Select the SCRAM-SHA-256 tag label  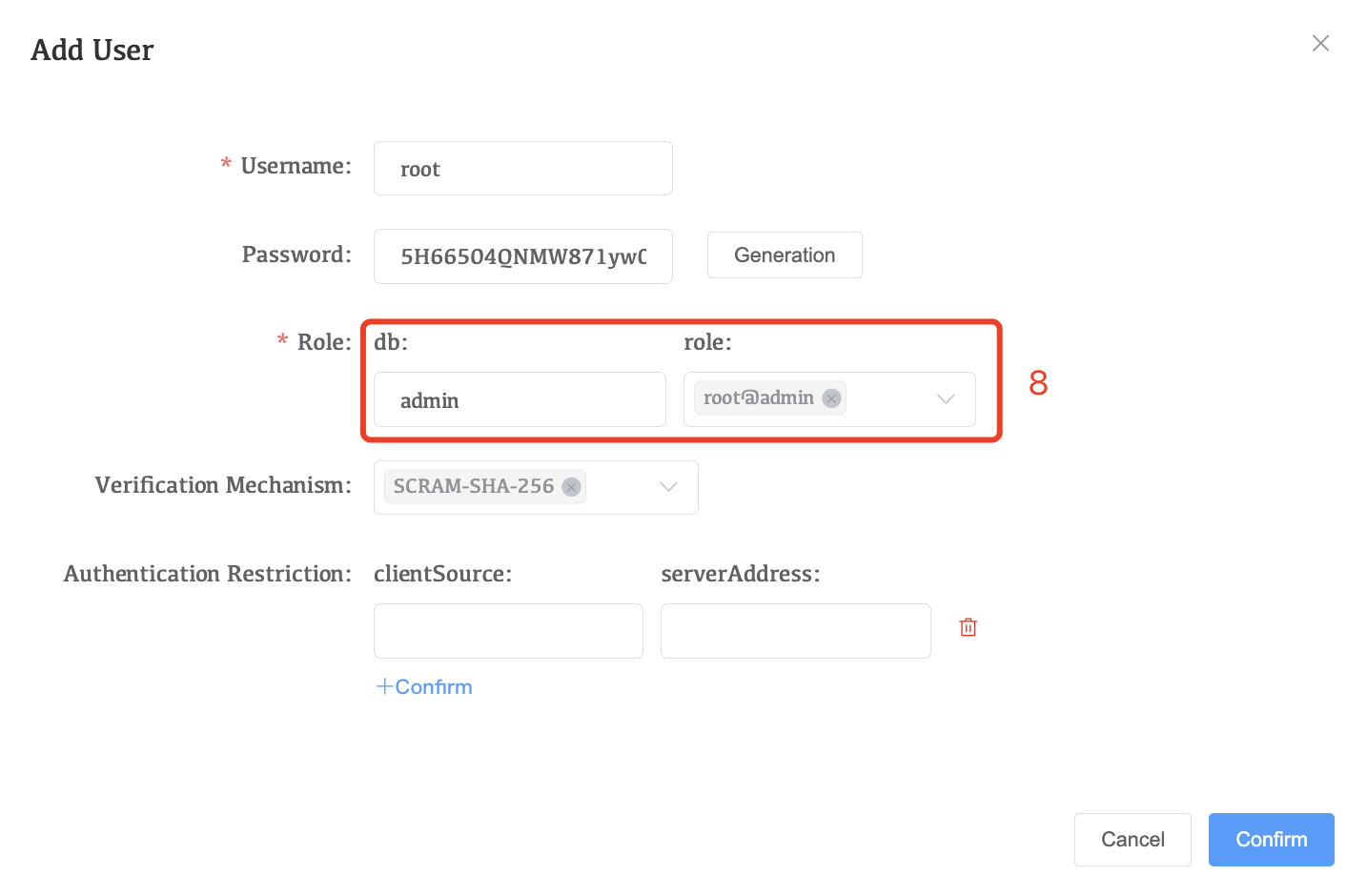click(x=473, y=487)
